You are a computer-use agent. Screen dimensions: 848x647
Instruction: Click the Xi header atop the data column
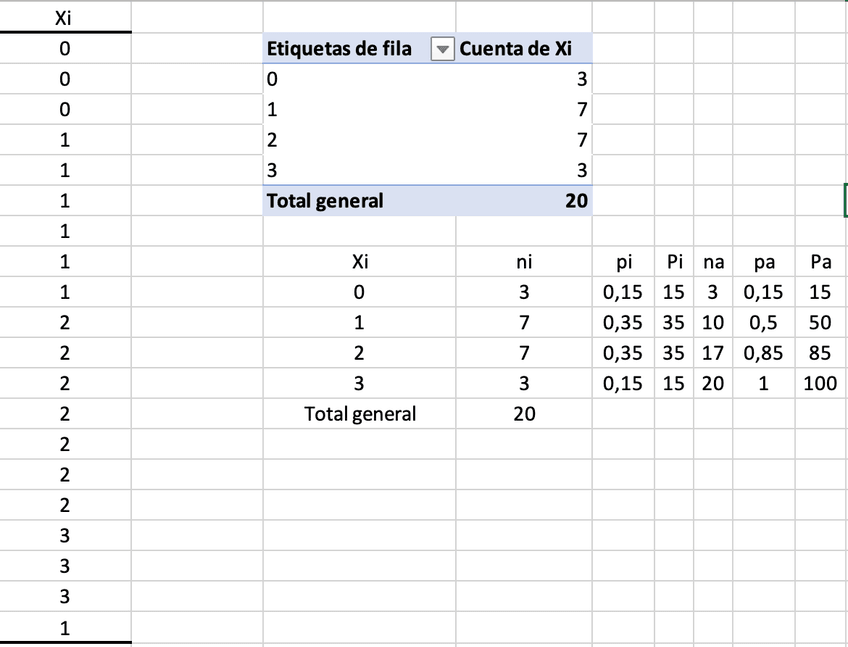point(65,17)
